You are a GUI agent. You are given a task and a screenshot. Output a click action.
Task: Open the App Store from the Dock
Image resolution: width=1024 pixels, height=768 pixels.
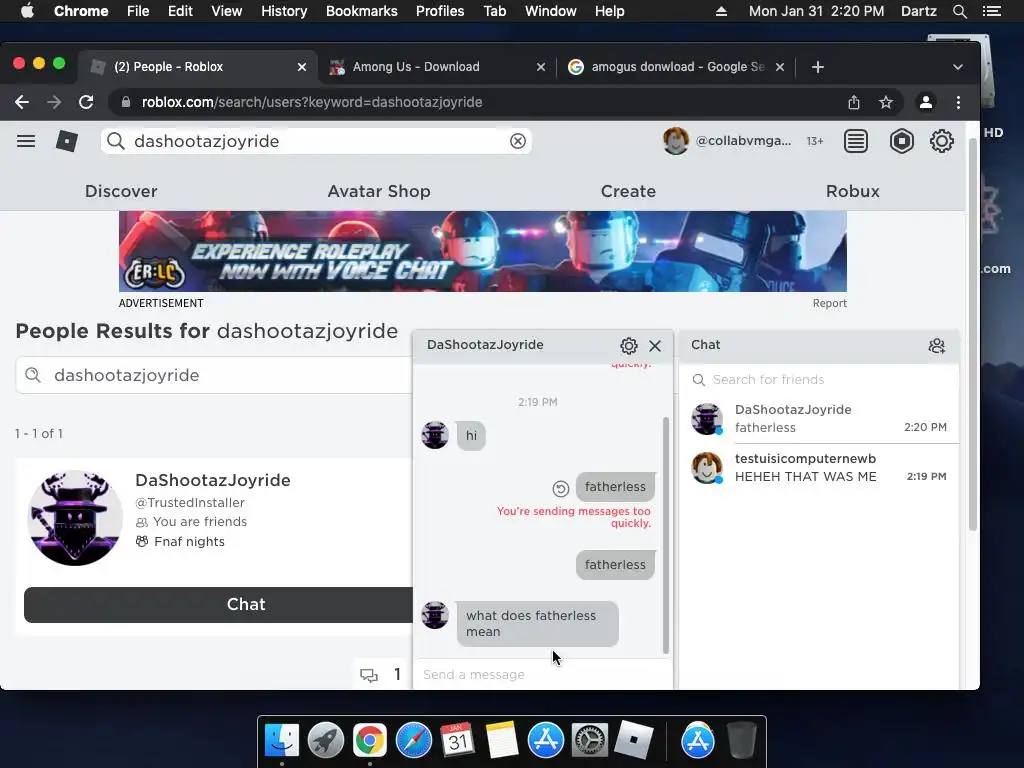546,741
